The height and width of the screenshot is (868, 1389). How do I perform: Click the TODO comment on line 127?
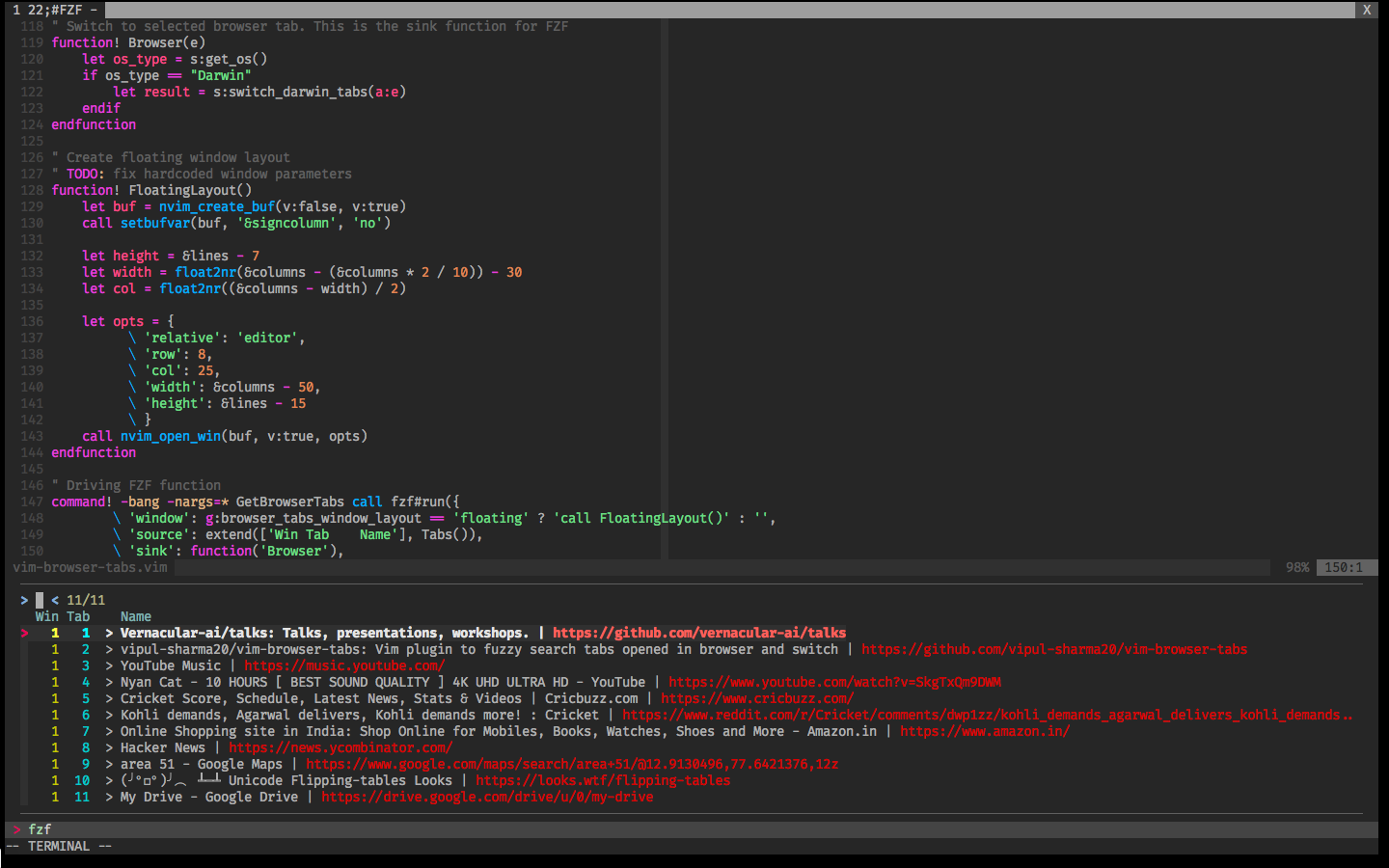202,174
